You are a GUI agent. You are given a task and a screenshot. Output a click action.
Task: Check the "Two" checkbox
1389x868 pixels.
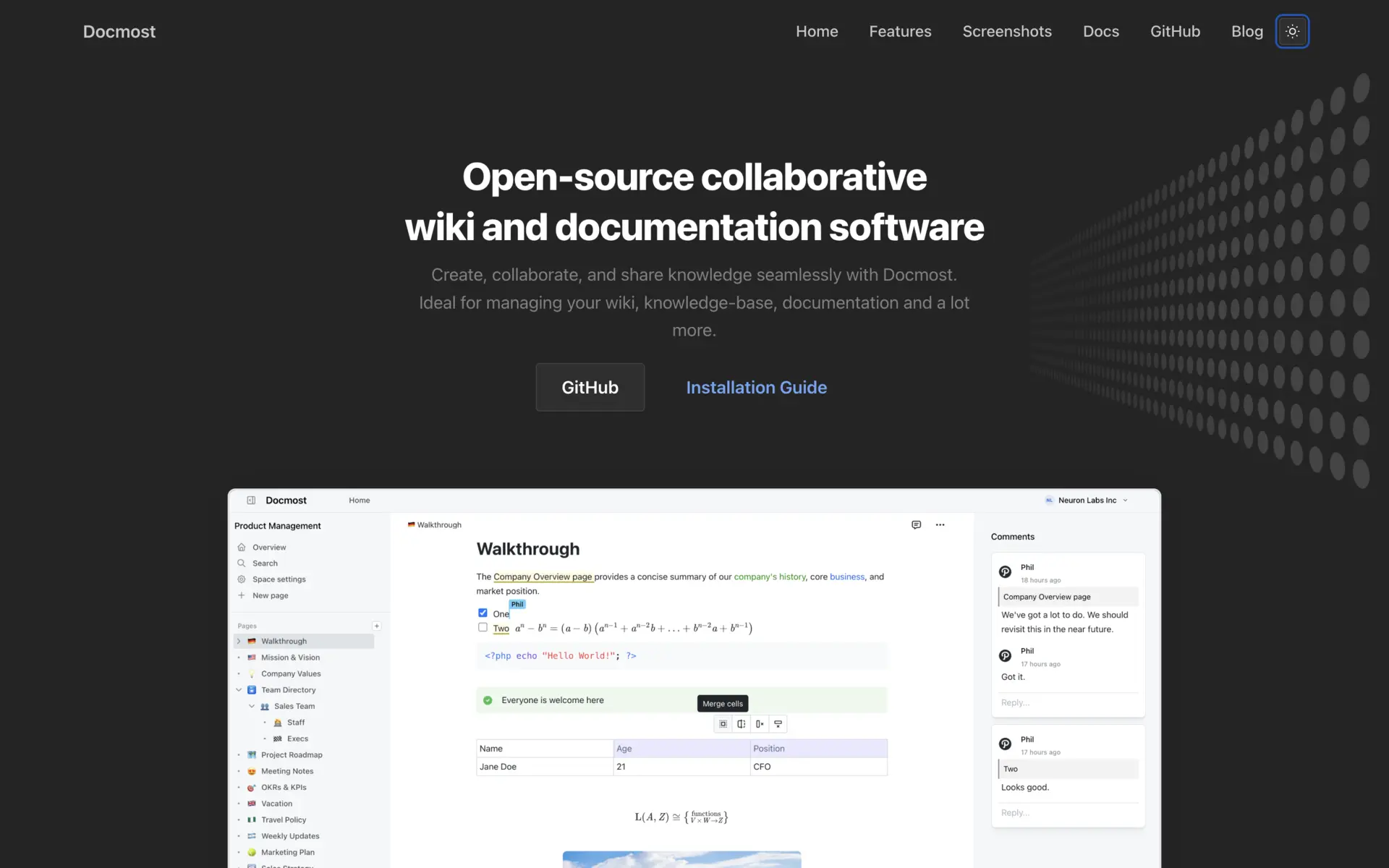pos(483,627)
